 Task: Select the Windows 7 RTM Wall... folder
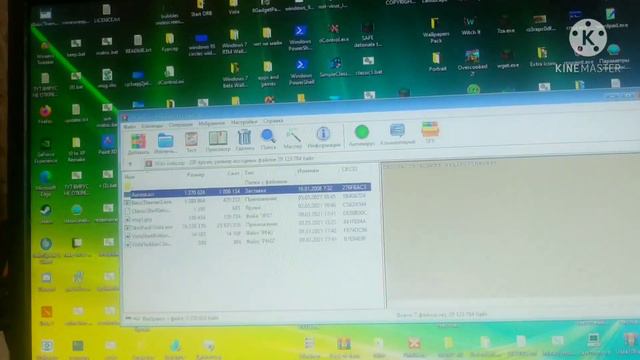(x=234, y=41)
